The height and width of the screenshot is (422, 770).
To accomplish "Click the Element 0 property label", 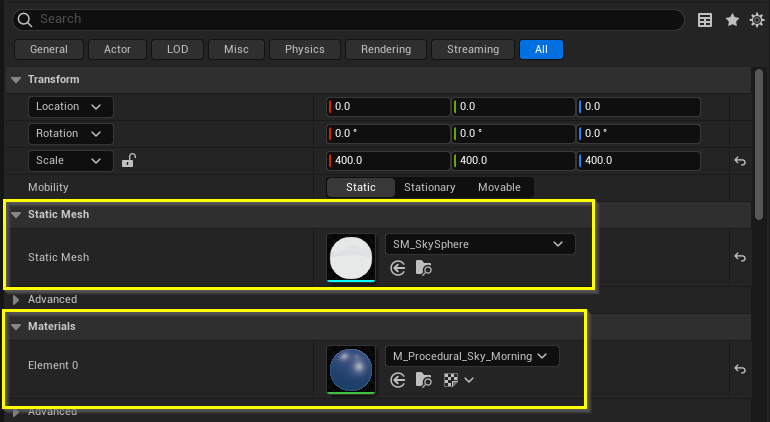I will point(53,366).
